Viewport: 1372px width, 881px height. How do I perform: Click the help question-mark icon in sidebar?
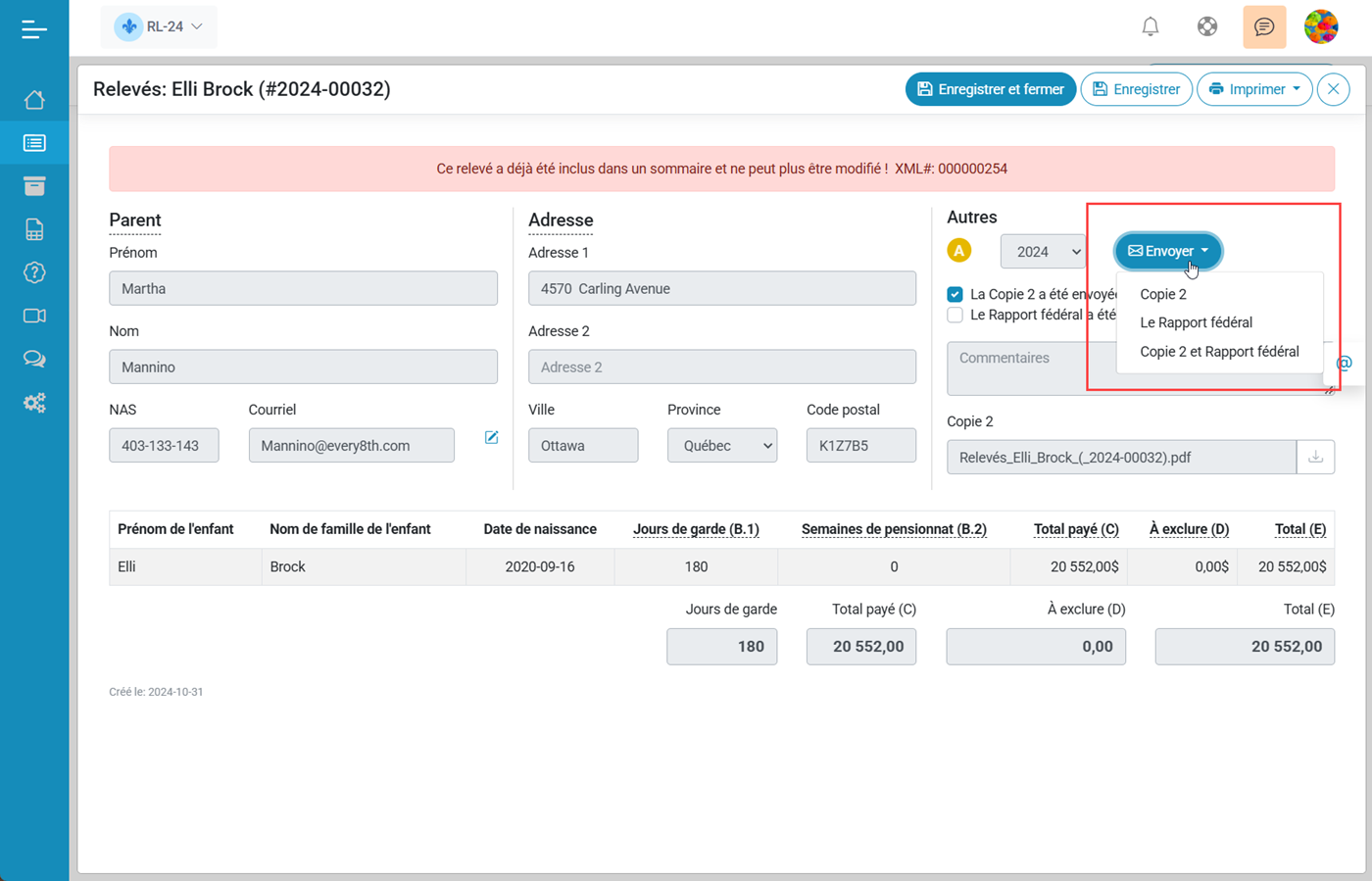click(x=34, y=272)
